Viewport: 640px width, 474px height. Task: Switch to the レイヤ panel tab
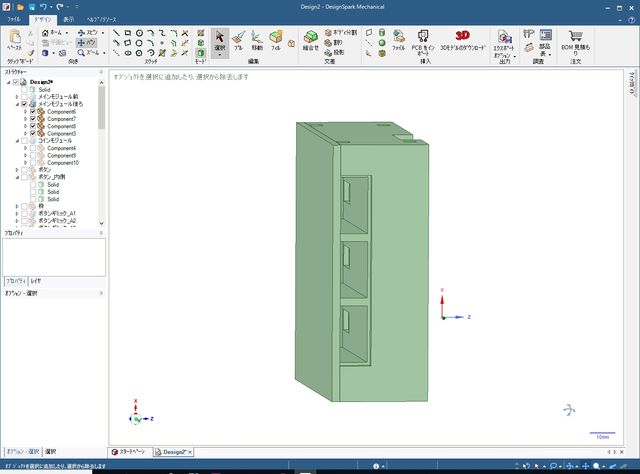(x=36, y=281)
